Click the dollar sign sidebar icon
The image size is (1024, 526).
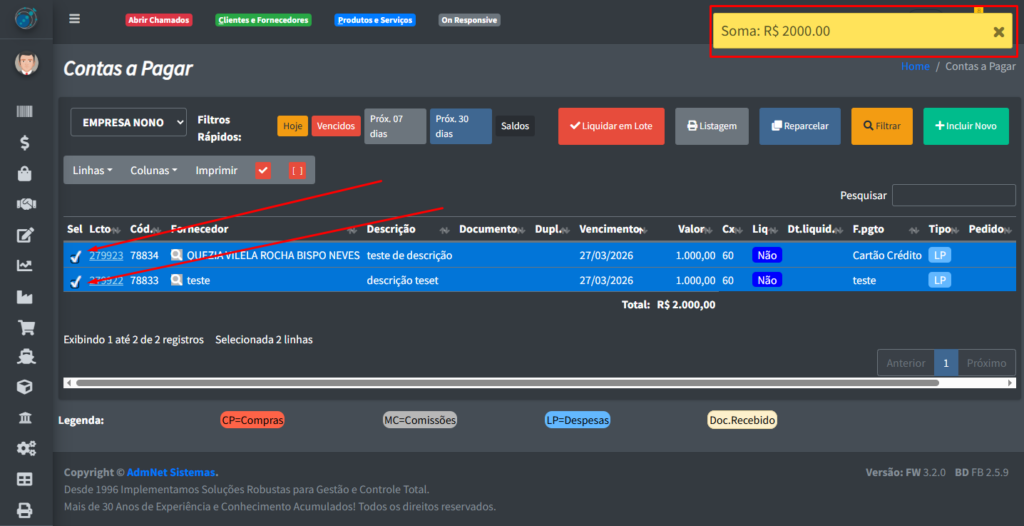pyautogui.click(x=25, y=143)
